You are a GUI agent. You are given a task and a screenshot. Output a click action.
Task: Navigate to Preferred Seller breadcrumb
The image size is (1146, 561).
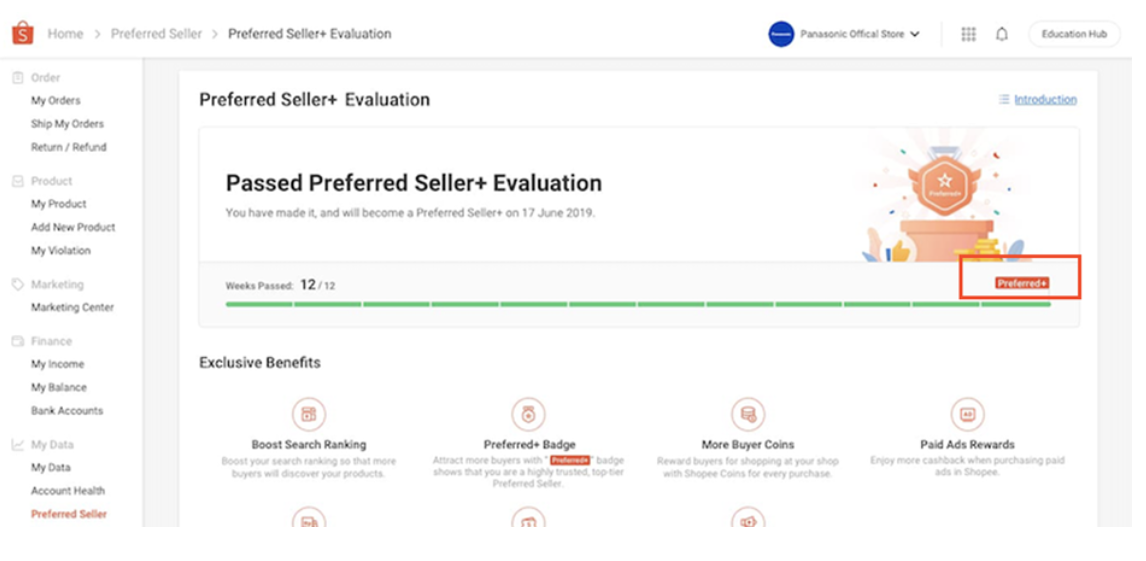coord(156,34)
